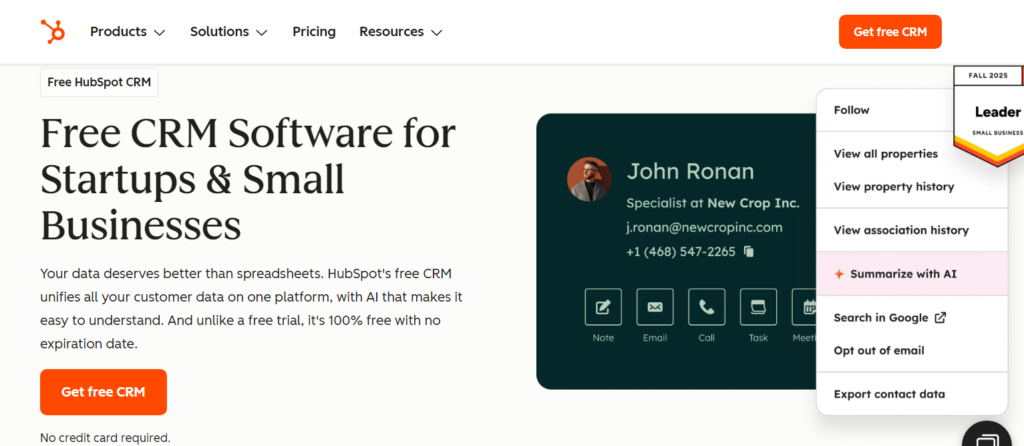Click the Free CRM Software headline
This screenshot has width=1024, height=446.
tap(248, 180)
